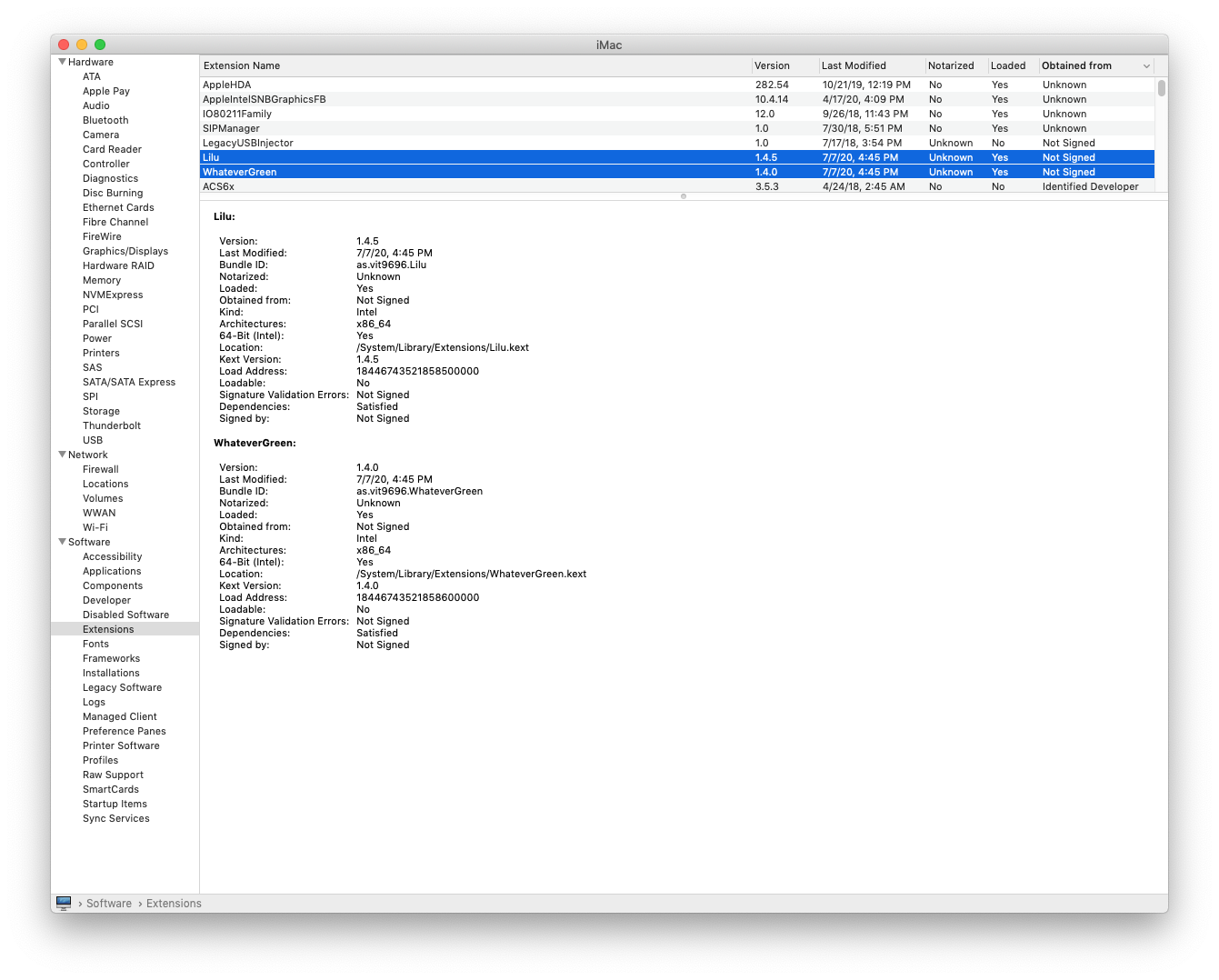The height and width of the screenshot is (980, 1219).
Task: Select the ACS6x extension row
Action: click(x=677, y=186)
